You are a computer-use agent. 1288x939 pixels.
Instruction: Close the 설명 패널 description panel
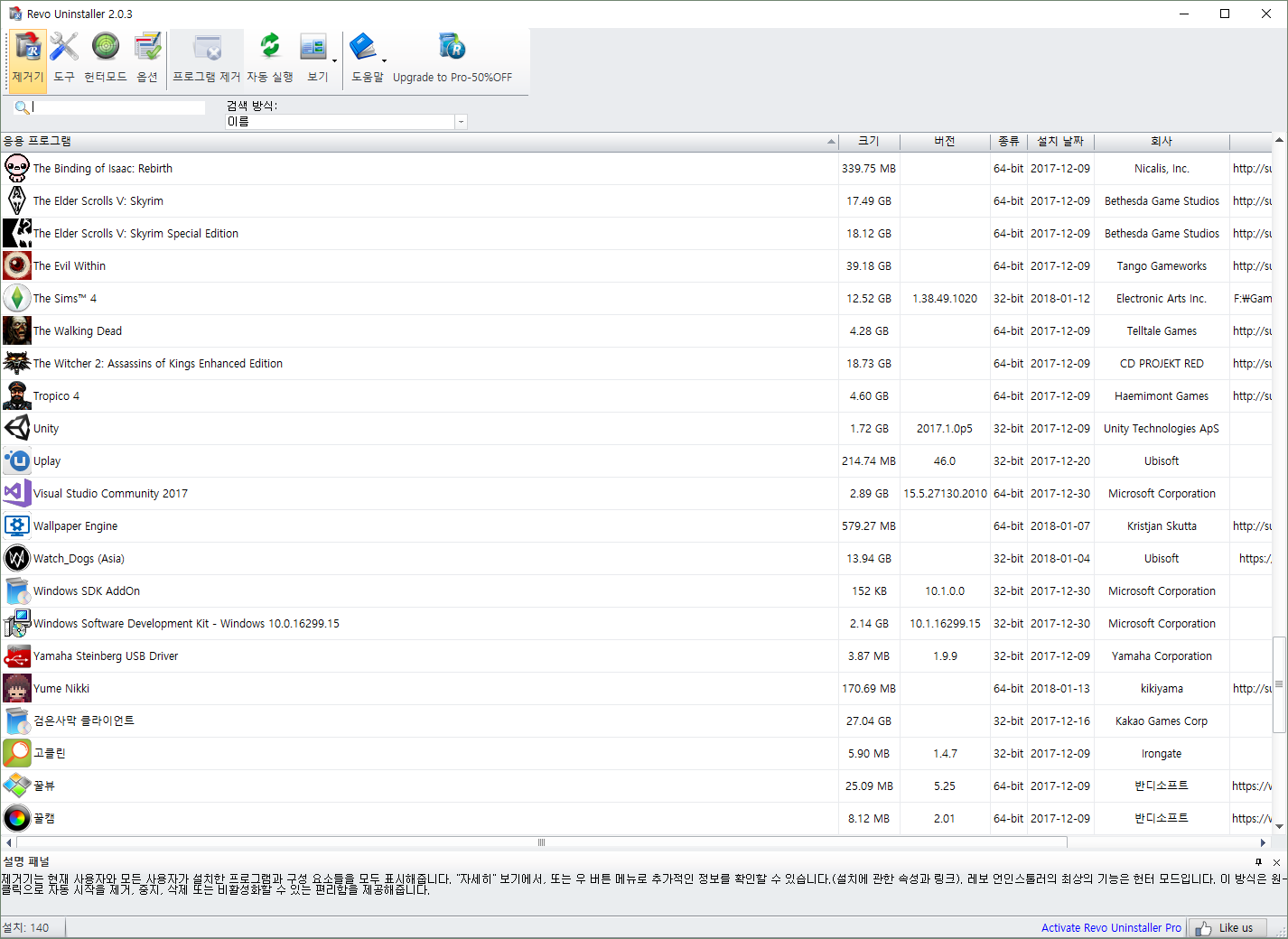pyautogui.click(x=1276, y=862)
